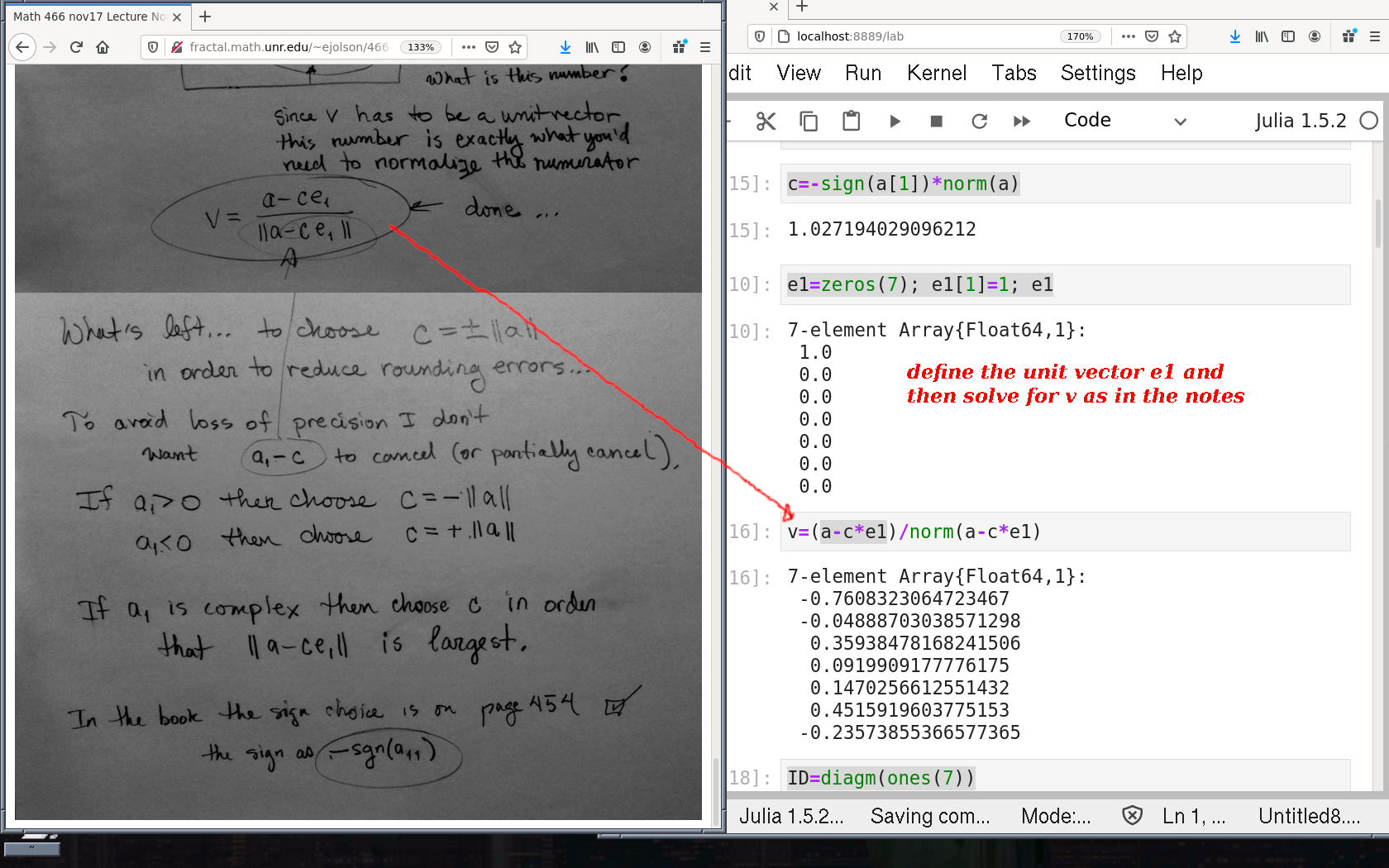Screen dimensions: 1389x868
Task: Click the Julia 1.5.2 kernel name button
Action: point(1300,121)
